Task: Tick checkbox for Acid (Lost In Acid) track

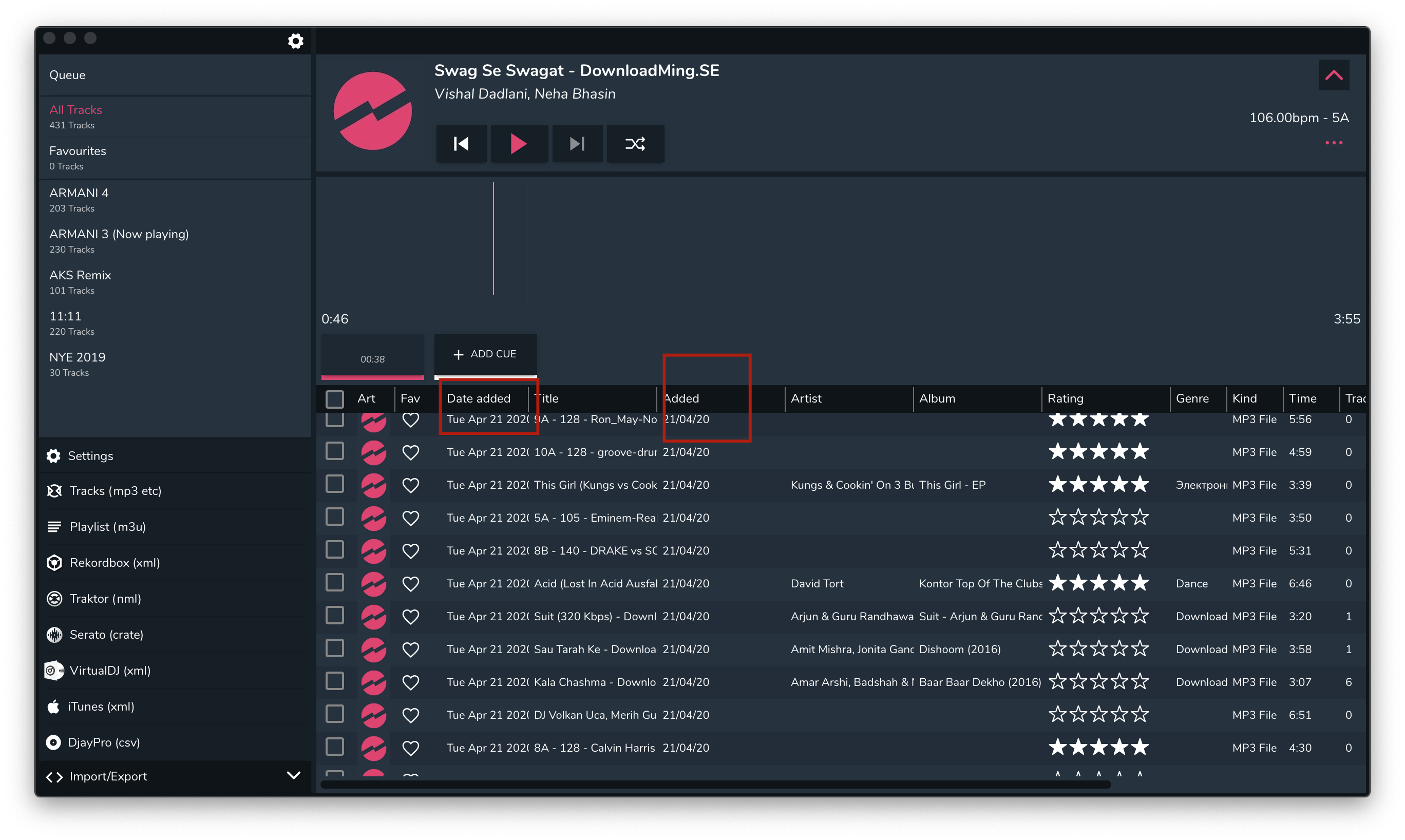Action: pyautogui.click(x=334, y=582)
